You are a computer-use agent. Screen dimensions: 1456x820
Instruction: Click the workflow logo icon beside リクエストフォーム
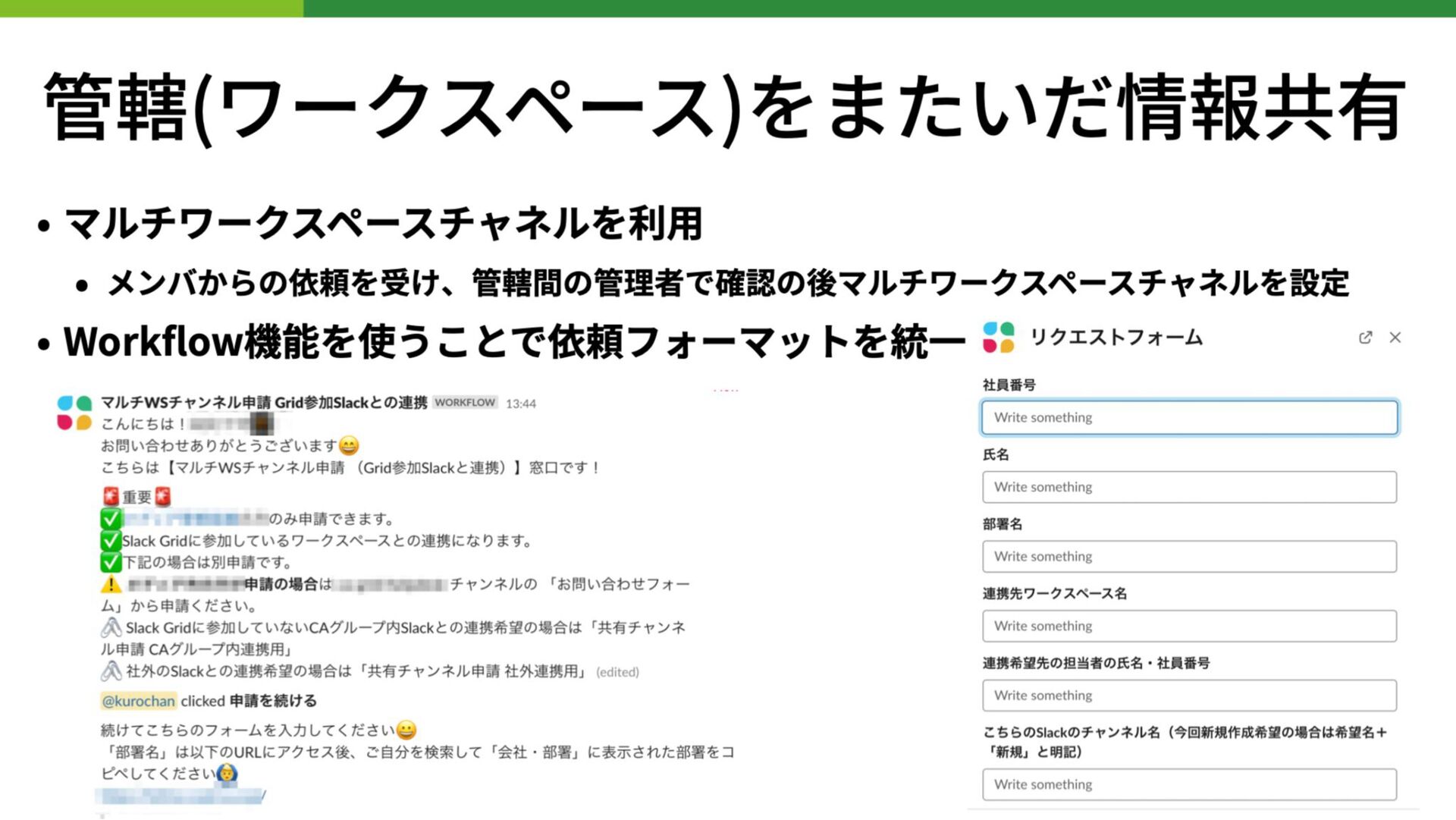point(999,338)
